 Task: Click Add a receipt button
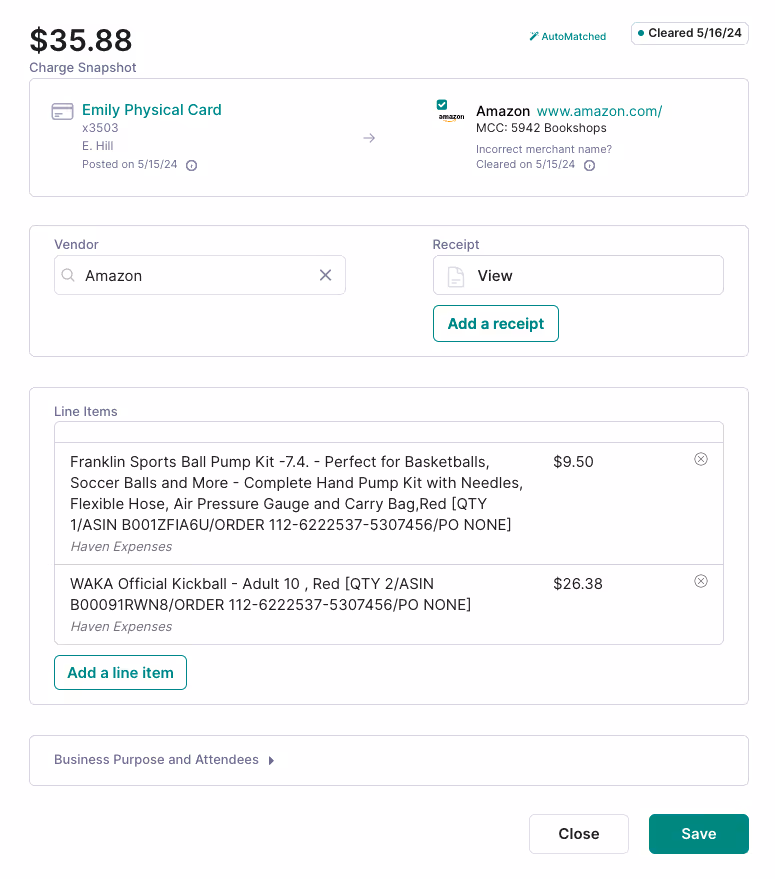pos(496,323)
